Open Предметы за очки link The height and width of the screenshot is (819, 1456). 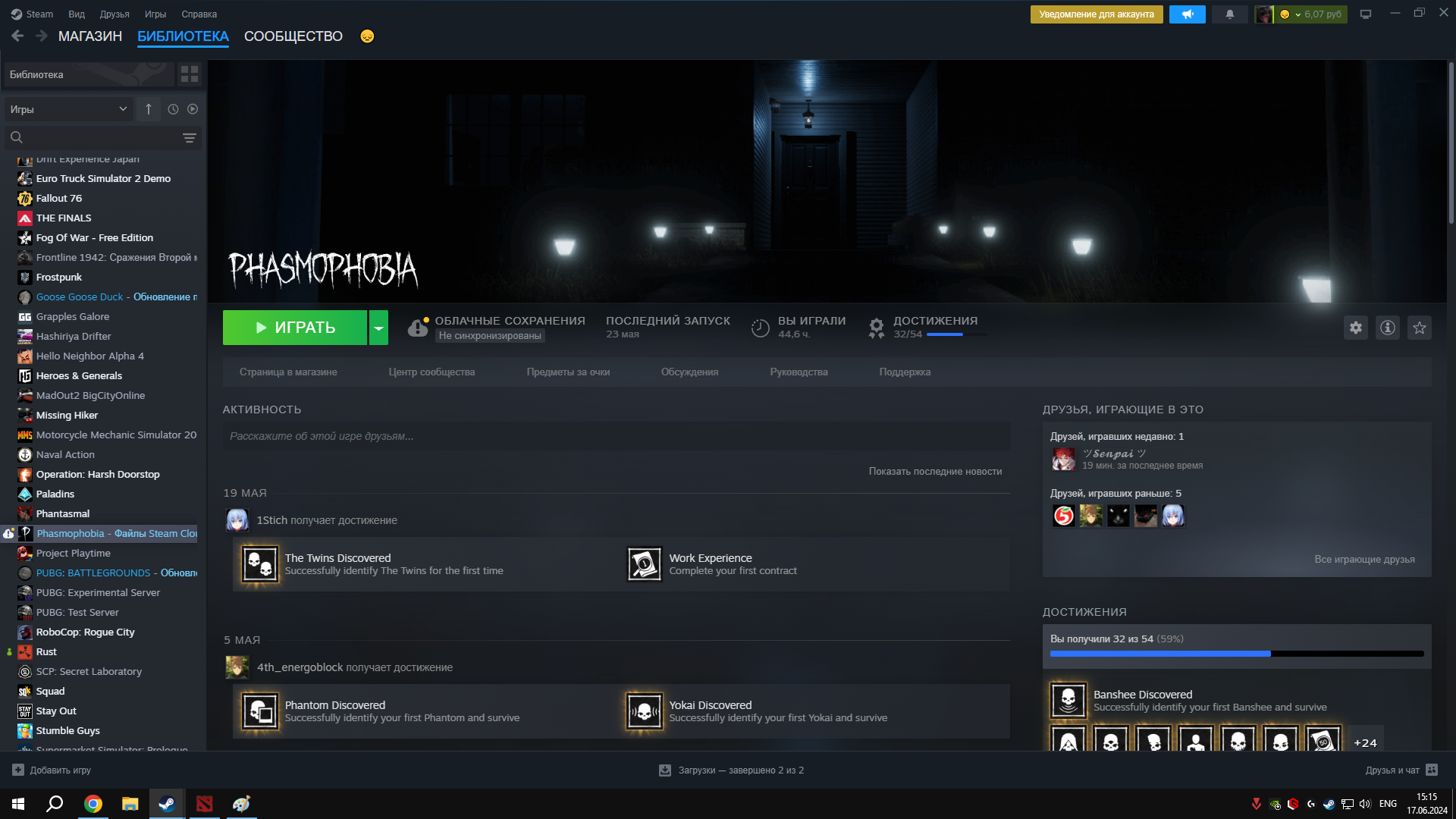568,372
